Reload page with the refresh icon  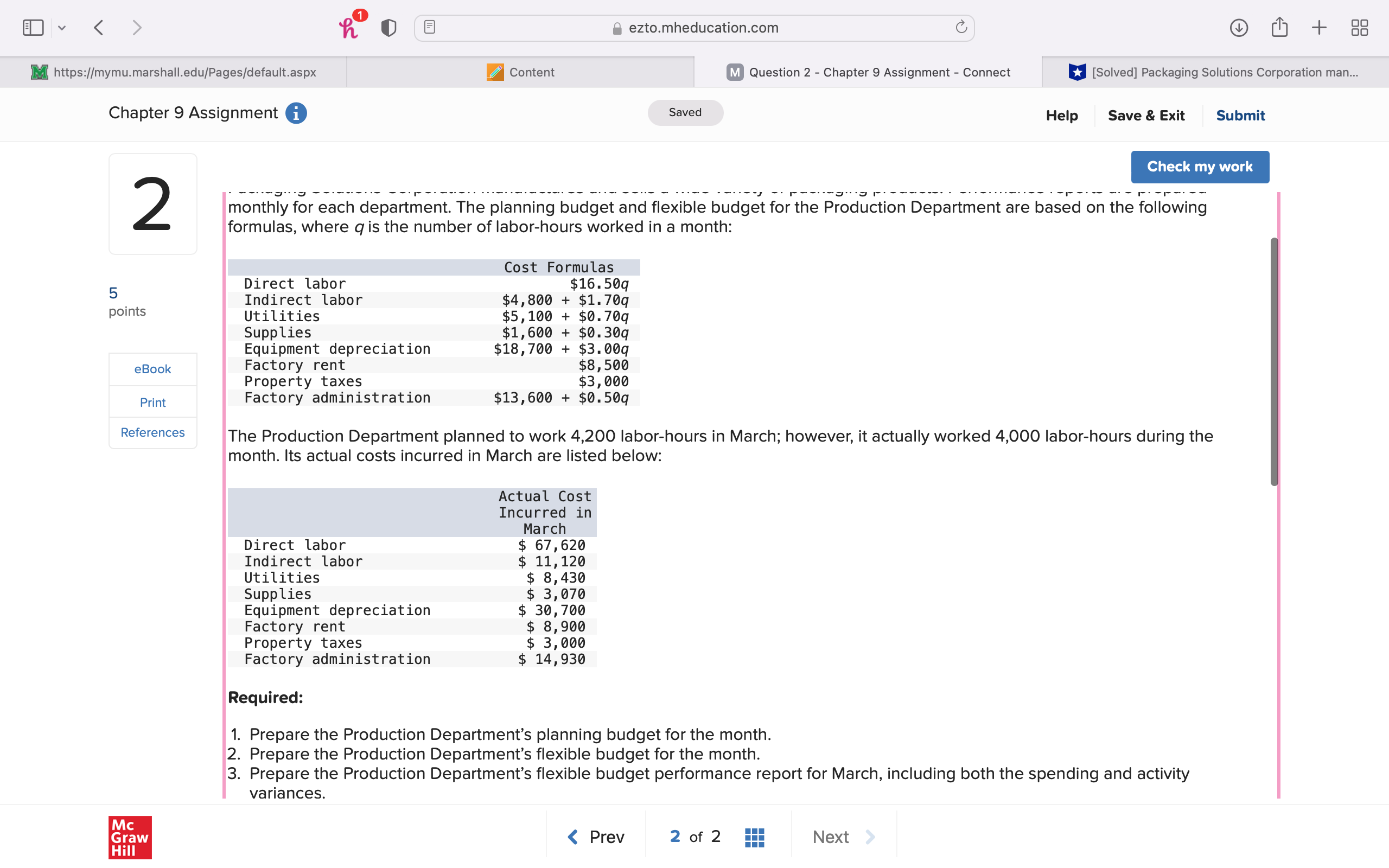961,27
